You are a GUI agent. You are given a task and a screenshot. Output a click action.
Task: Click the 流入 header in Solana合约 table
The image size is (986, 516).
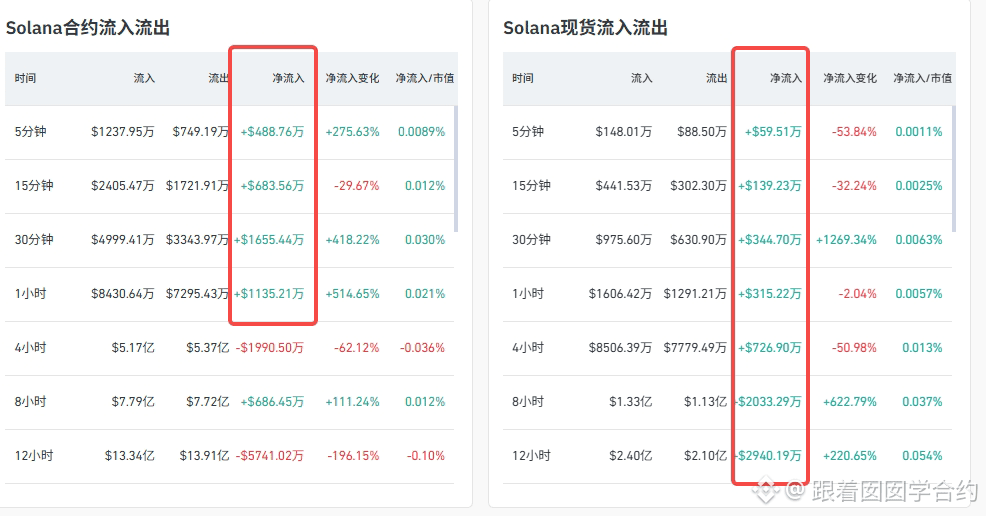coord(144,79)
